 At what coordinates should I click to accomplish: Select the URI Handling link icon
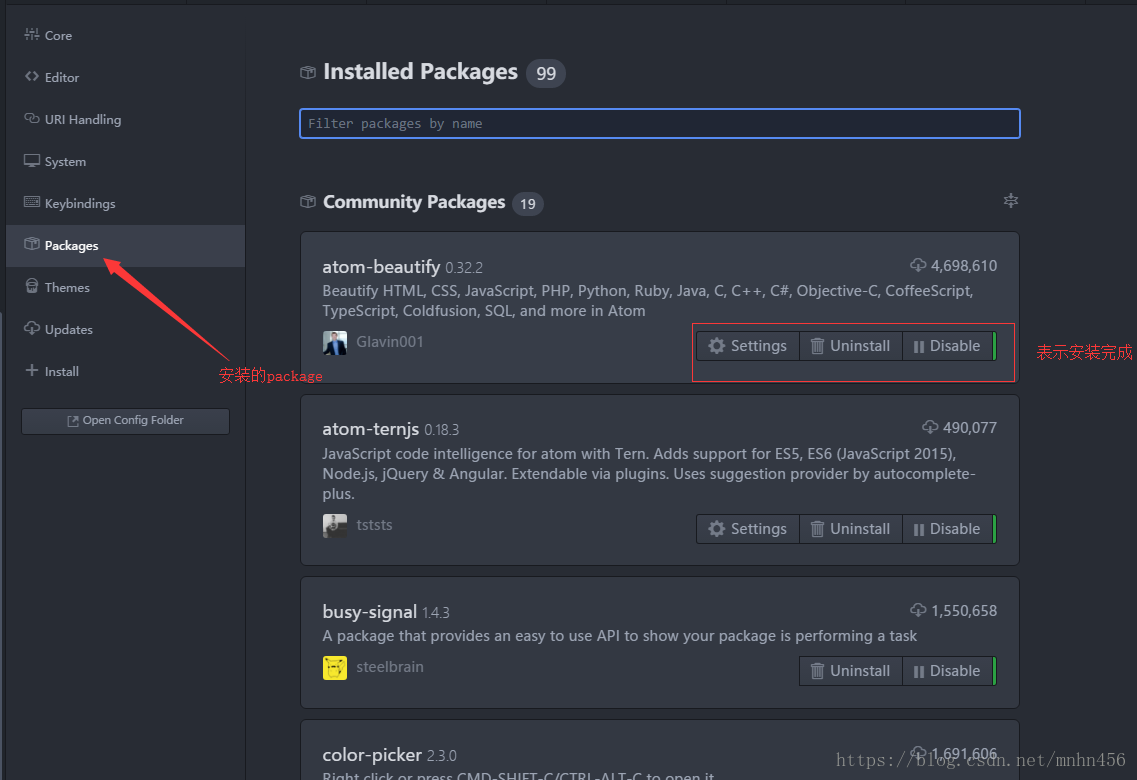(x=31, y=118)
